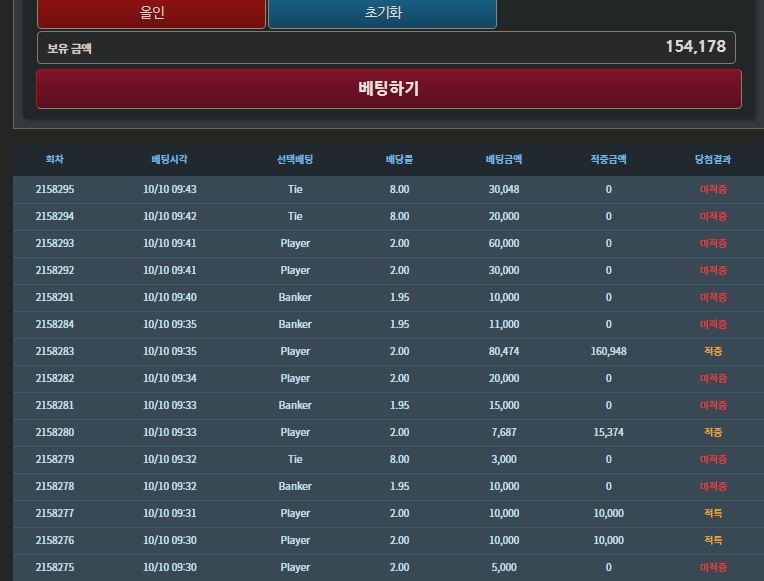
Task: Click bet time 10/10 09:31
Action: point(170,513)
